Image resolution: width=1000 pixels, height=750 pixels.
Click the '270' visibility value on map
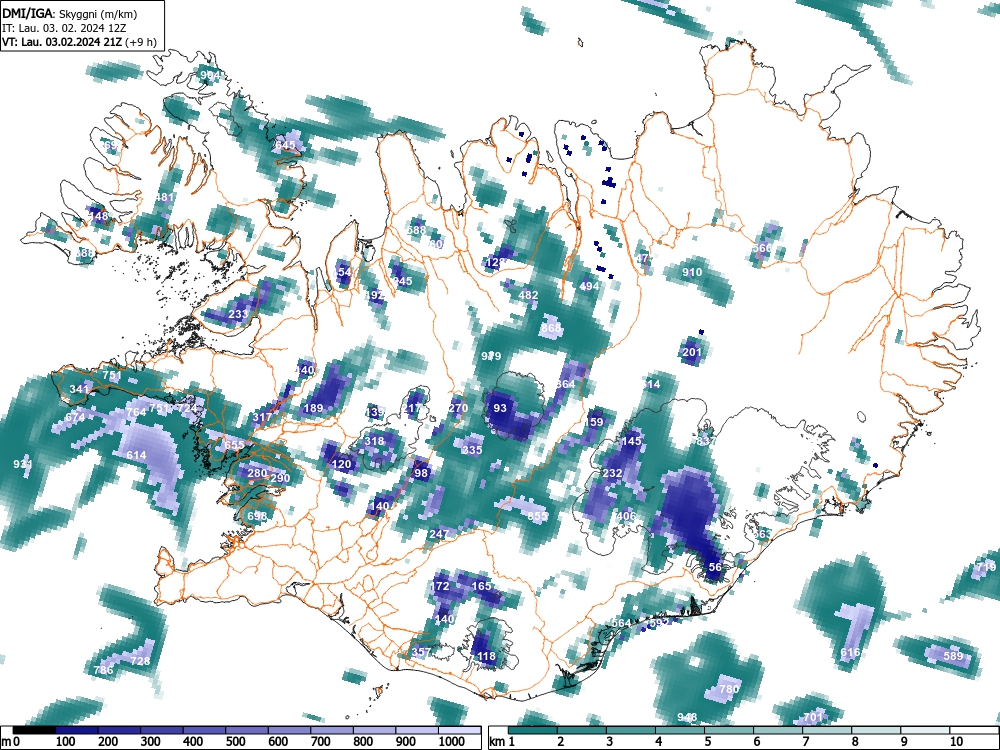(458, 408)
